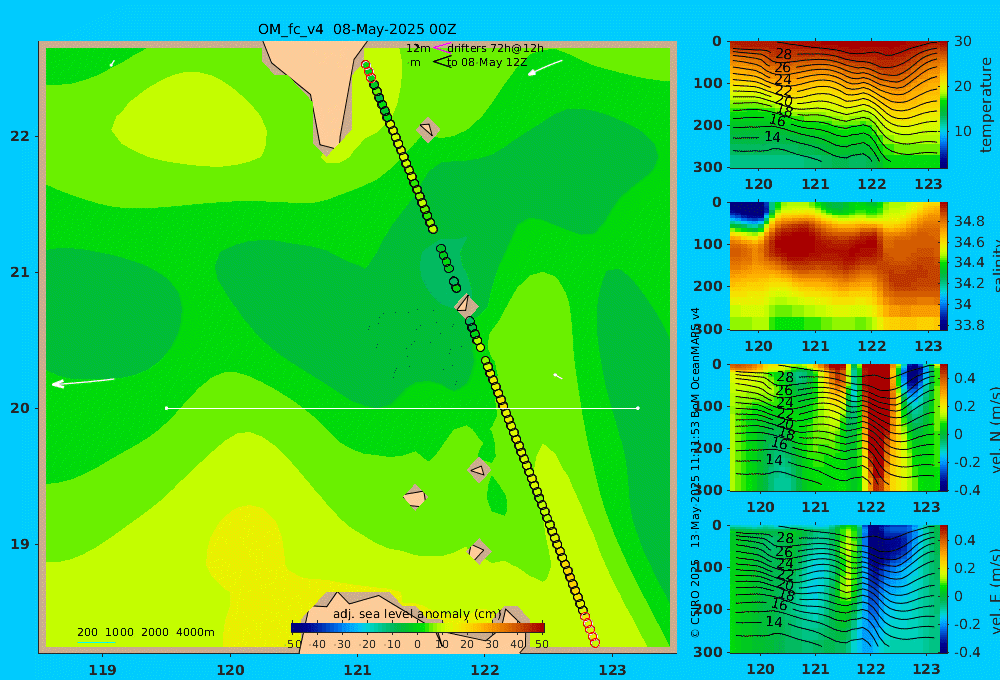Image resolution: width=1000 pixels, height=680 pixels.
Task: Click the '200 1000 2000 4000m' depth legend
Action: coord(145,632)
